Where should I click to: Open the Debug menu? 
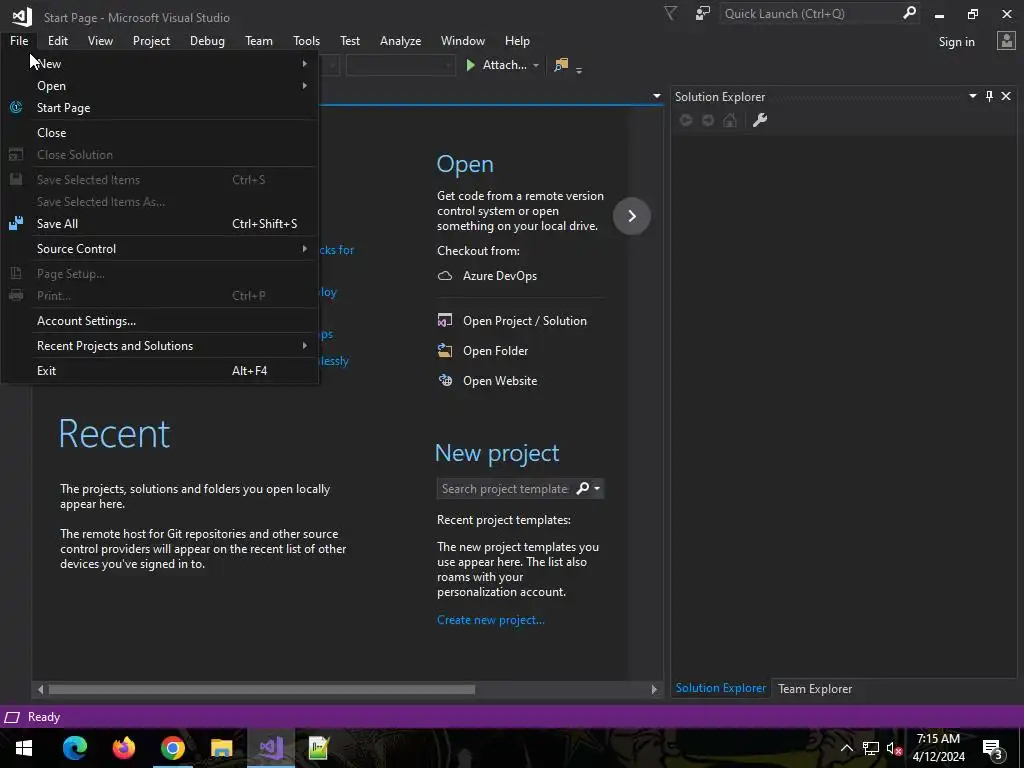[207, 40]
